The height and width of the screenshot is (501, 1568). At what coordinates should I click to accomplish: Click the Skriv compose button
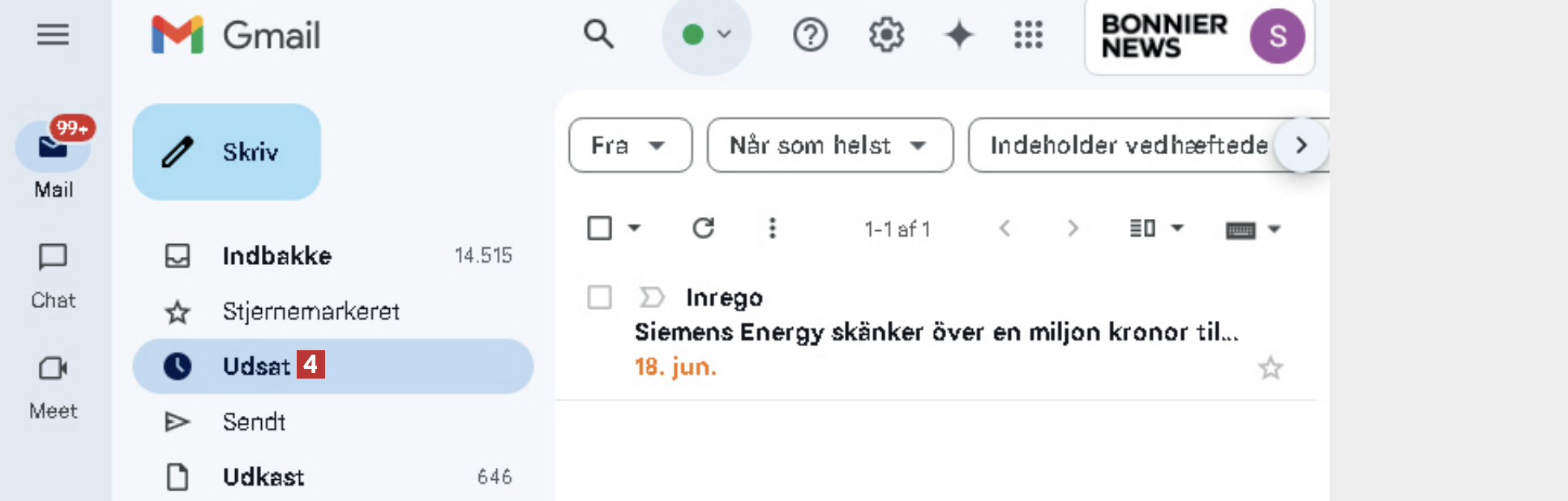pos(227,152)
